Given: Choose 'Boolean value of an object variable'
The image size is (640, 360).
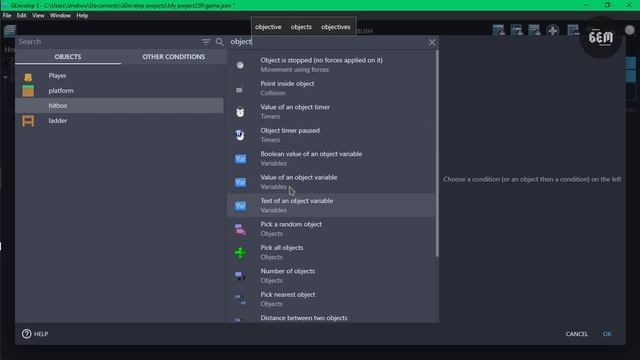Looking at the screenshot, I should click(x=331, y=158).
